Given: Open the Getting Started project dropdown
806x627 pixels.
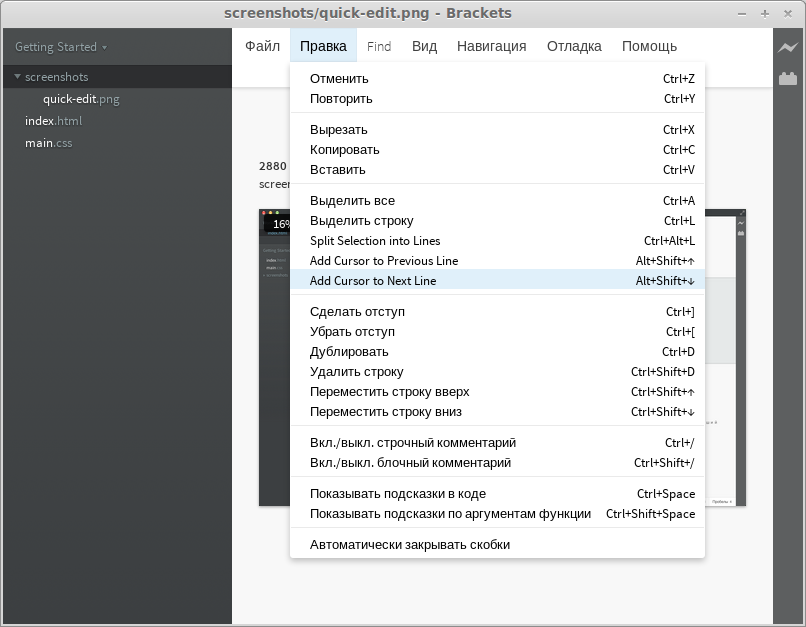Looking at the screenshot, I should [x=61, y=47].
